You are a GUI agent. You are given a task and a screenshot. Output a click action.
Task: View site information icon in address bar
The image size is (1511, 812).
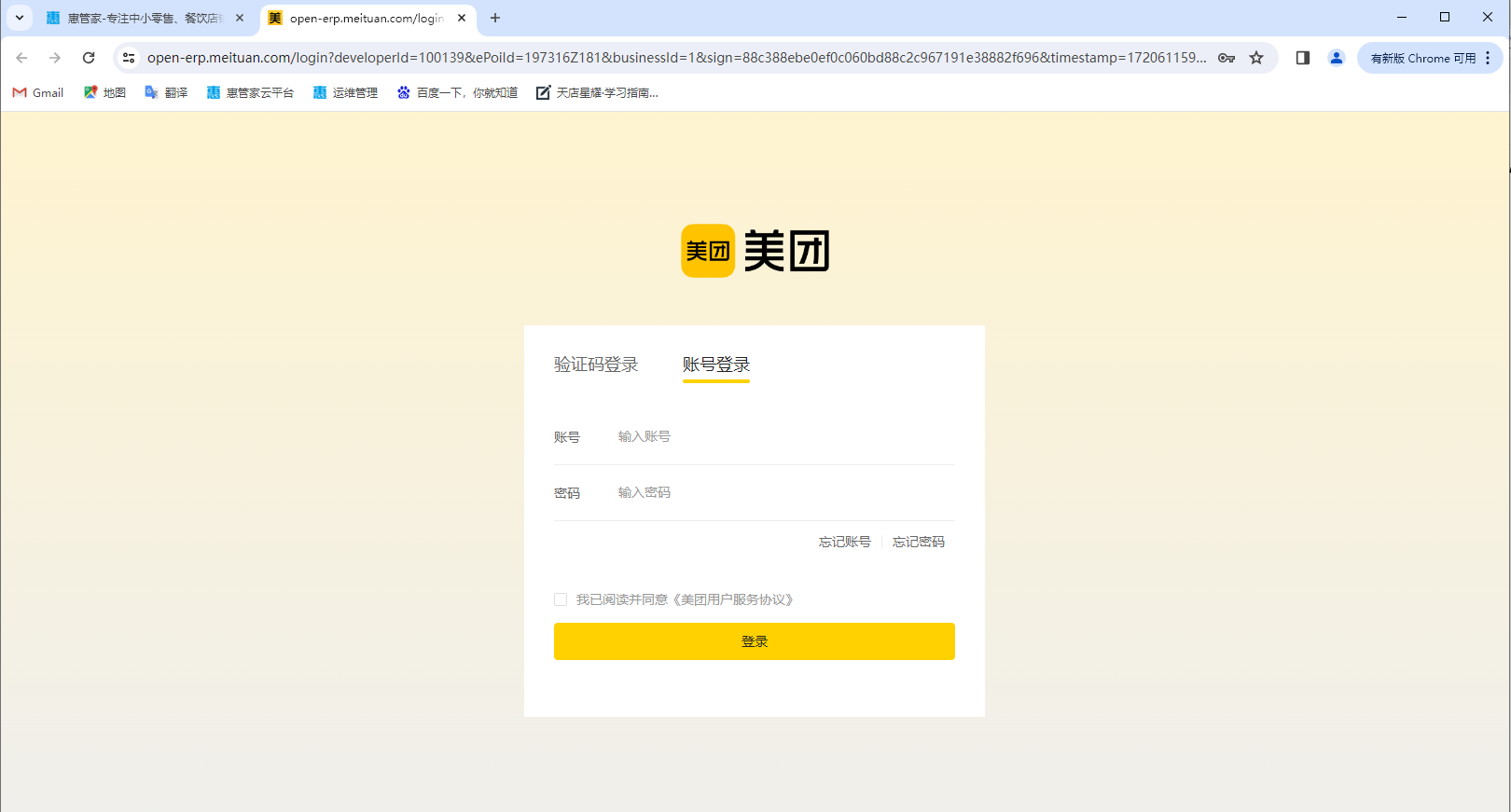coord(129,58)
